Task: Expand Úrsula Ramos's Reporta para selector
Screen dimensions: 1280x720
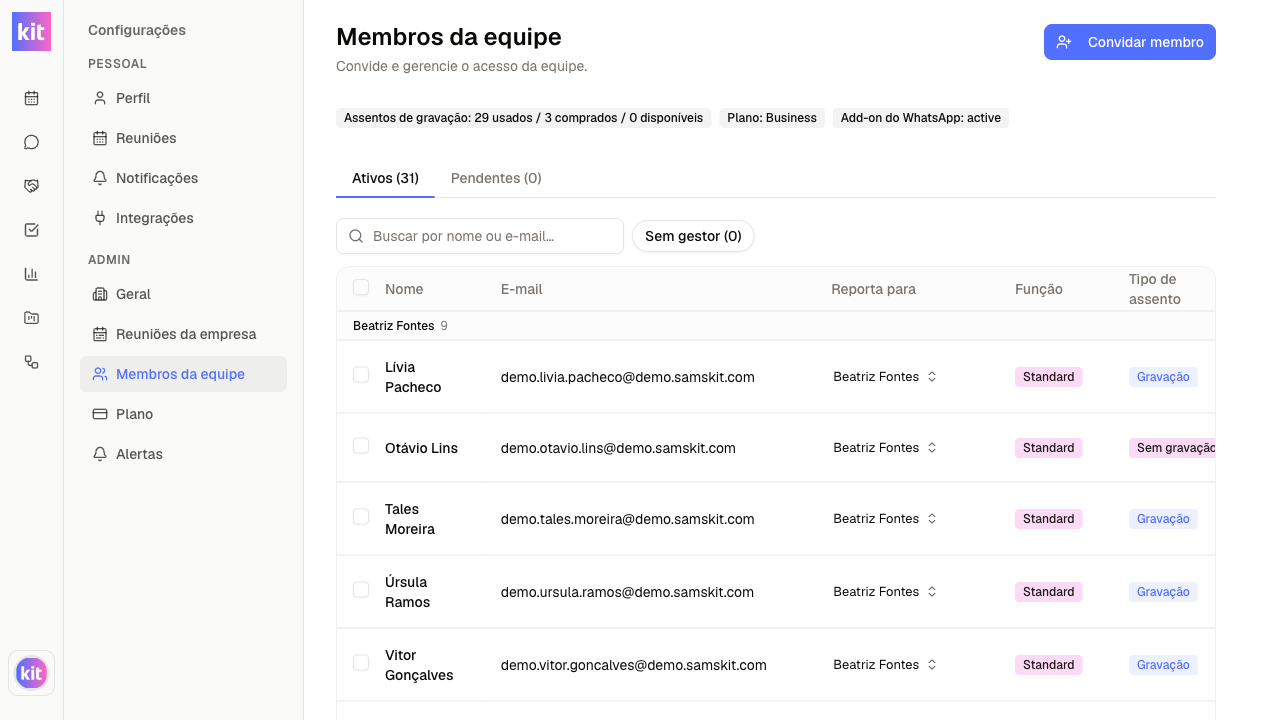Action: [885, 592]
